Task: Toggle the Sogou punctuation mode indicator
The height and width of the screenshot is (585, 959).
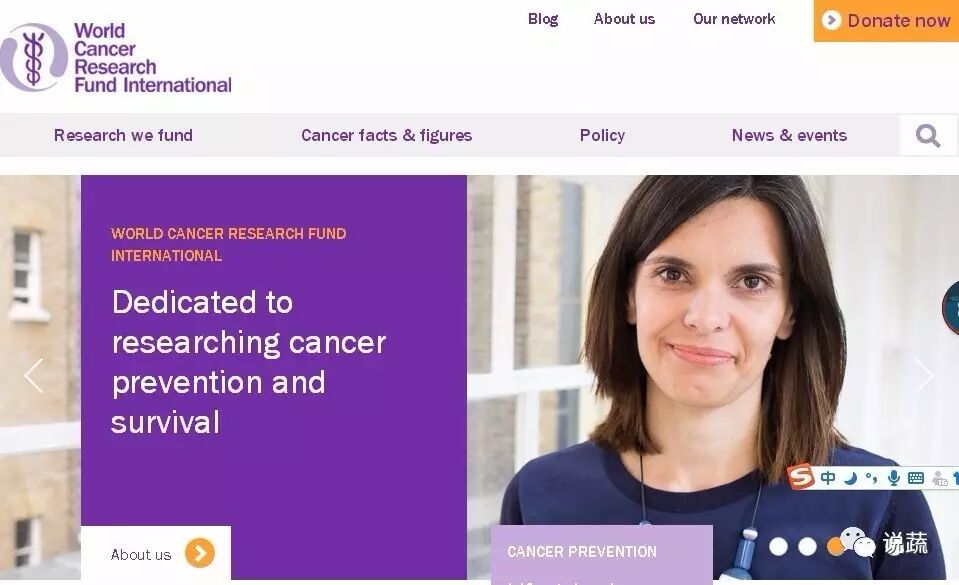Action: [x=872, y=478]
